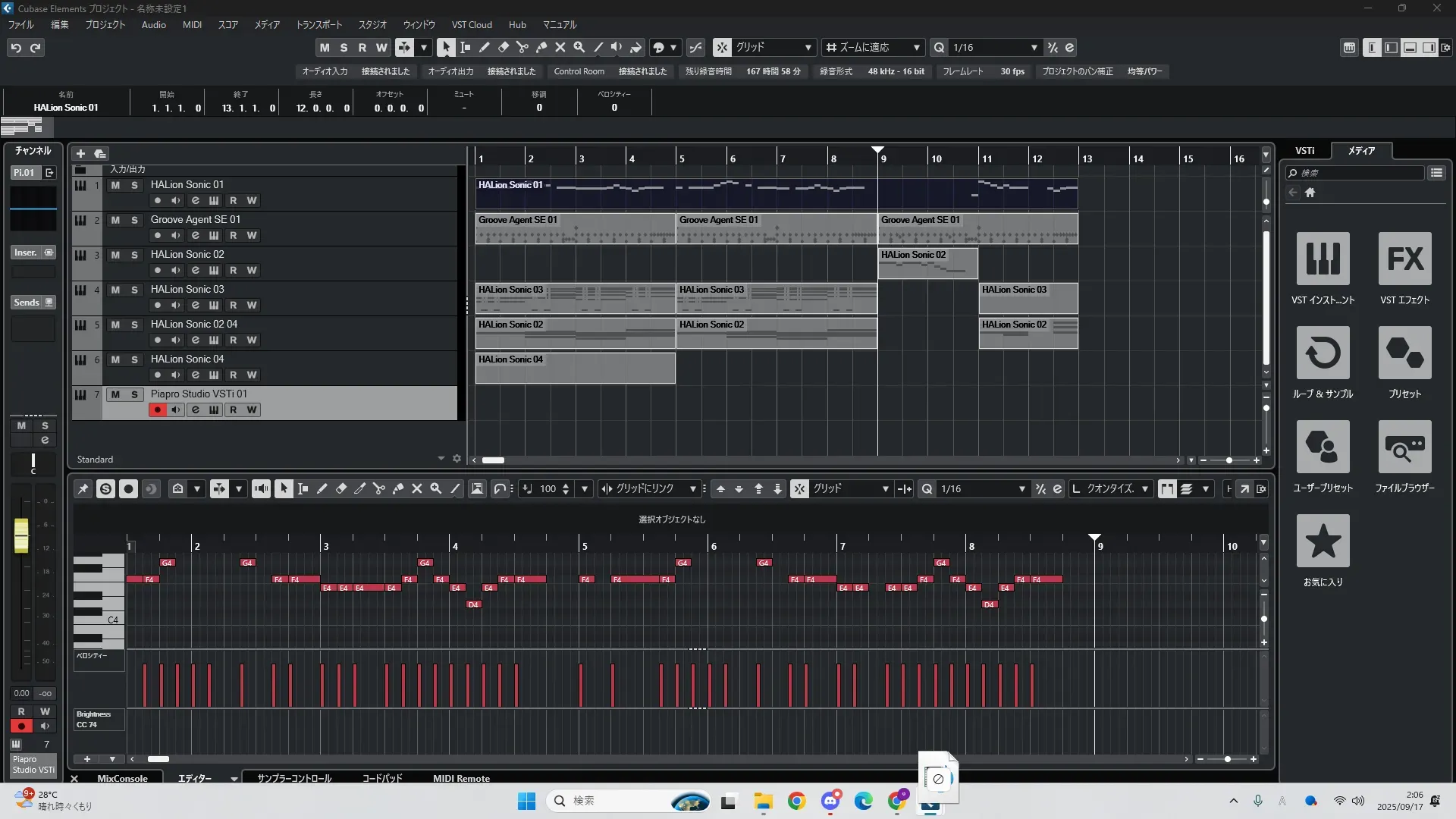
Task: Click the Undo arrow icon
Action: tap(16, 48)
